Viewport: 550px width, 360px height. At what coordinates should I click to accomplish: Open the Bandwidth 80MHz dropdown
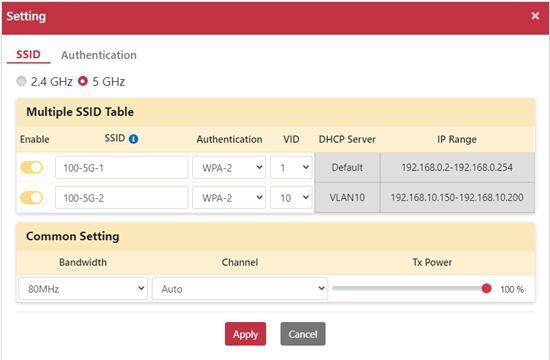[x=83, y=288]
